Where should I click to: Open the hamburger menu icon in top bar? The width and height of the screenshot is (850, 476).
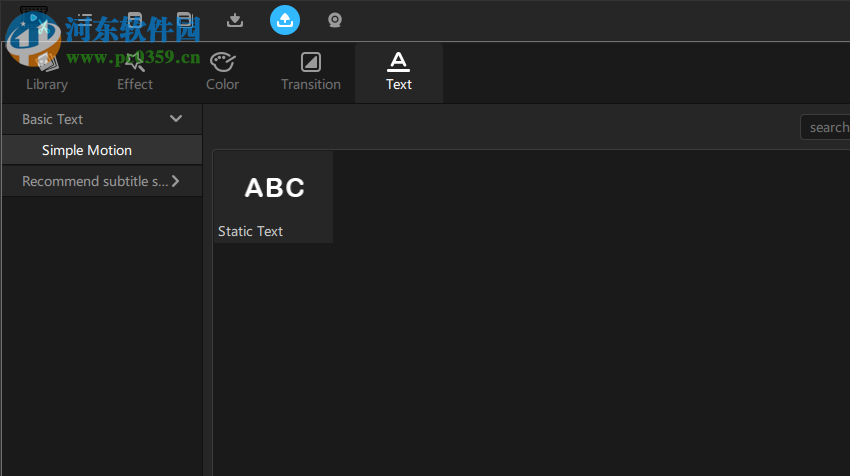(x=84, y=19)
